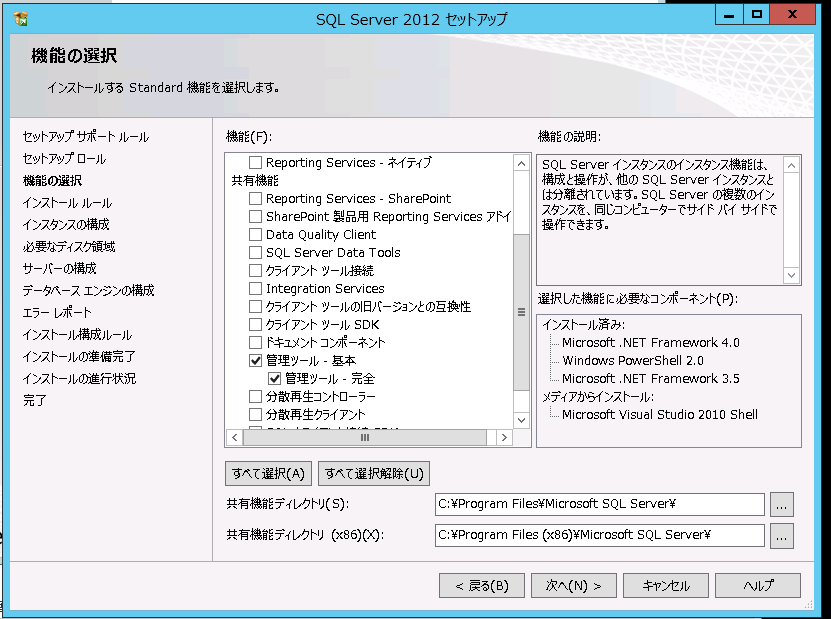
Task: Click feature list vertical scrollbar thumb
Action: (521, 312)
